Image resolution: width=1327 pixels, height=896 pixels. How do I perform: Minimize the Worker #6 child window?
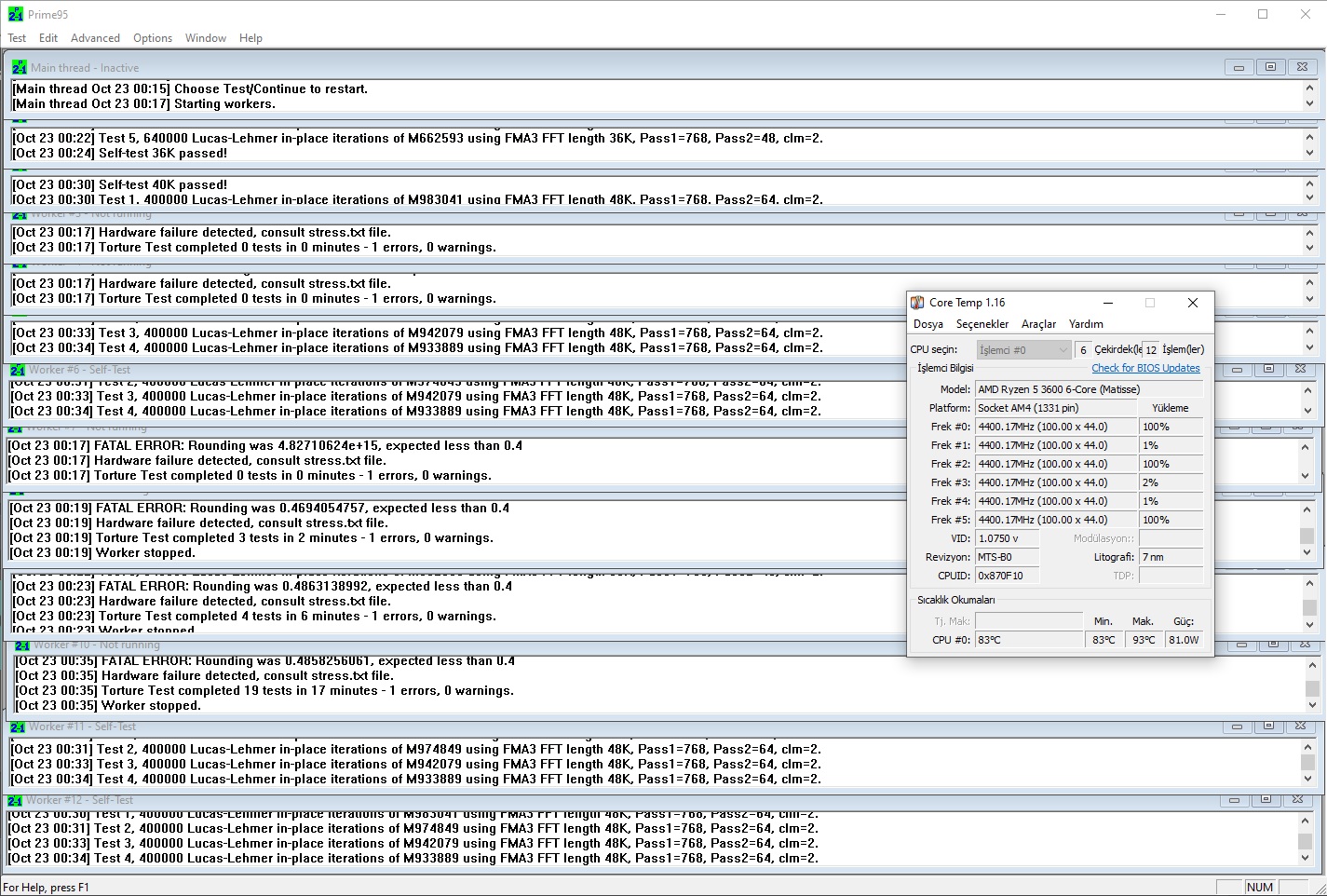1237,370
